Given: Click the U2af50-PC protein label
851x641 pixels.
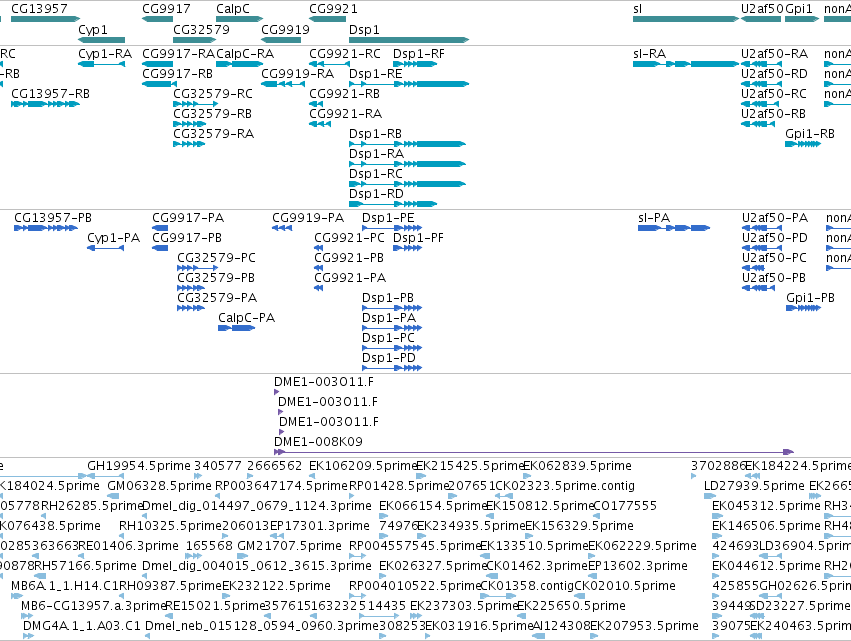Looking at the screenshot, I should [x=774, y=258].
